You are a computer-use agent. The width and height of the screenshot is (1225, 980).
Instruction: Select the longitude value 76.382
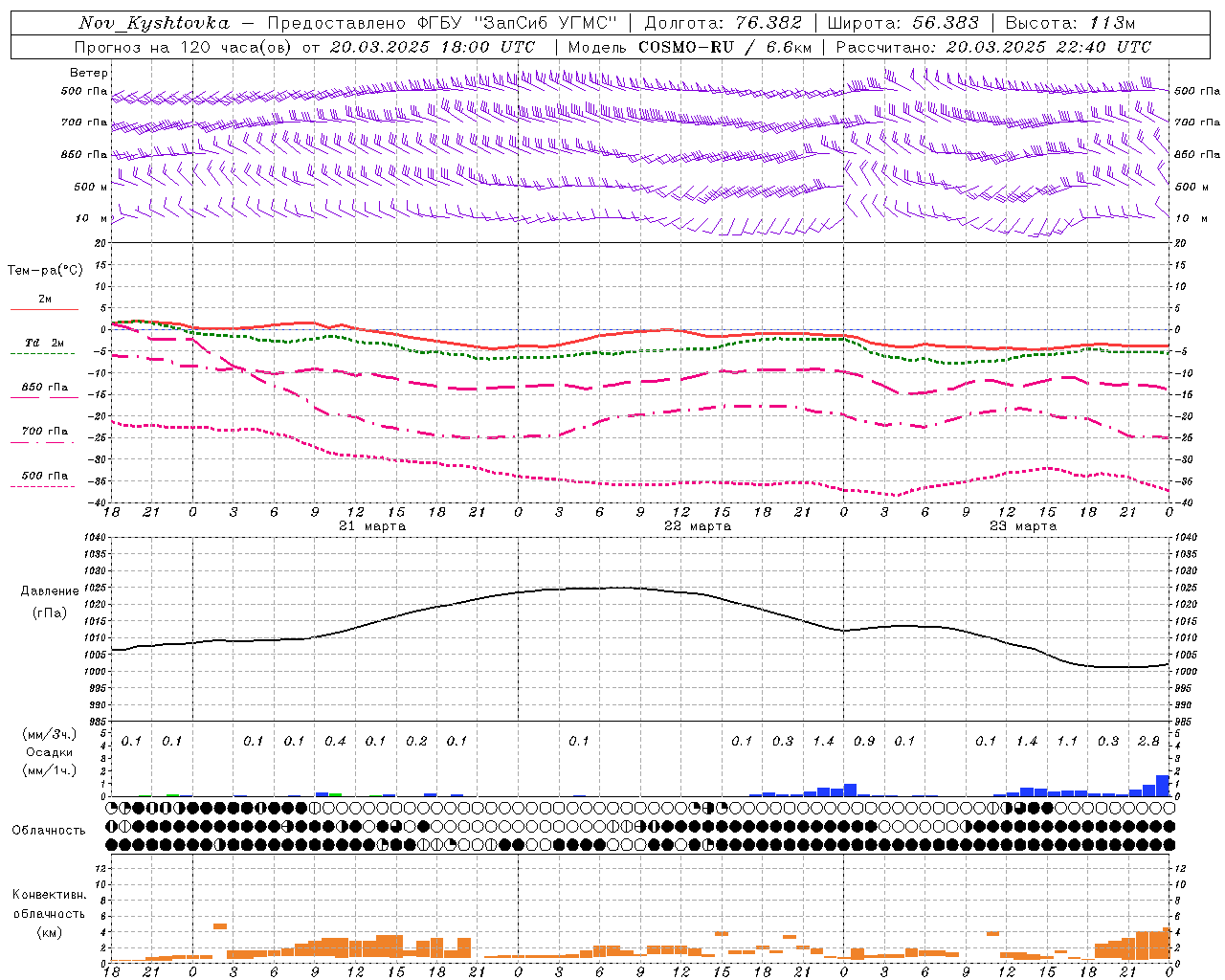click(770, 23)
